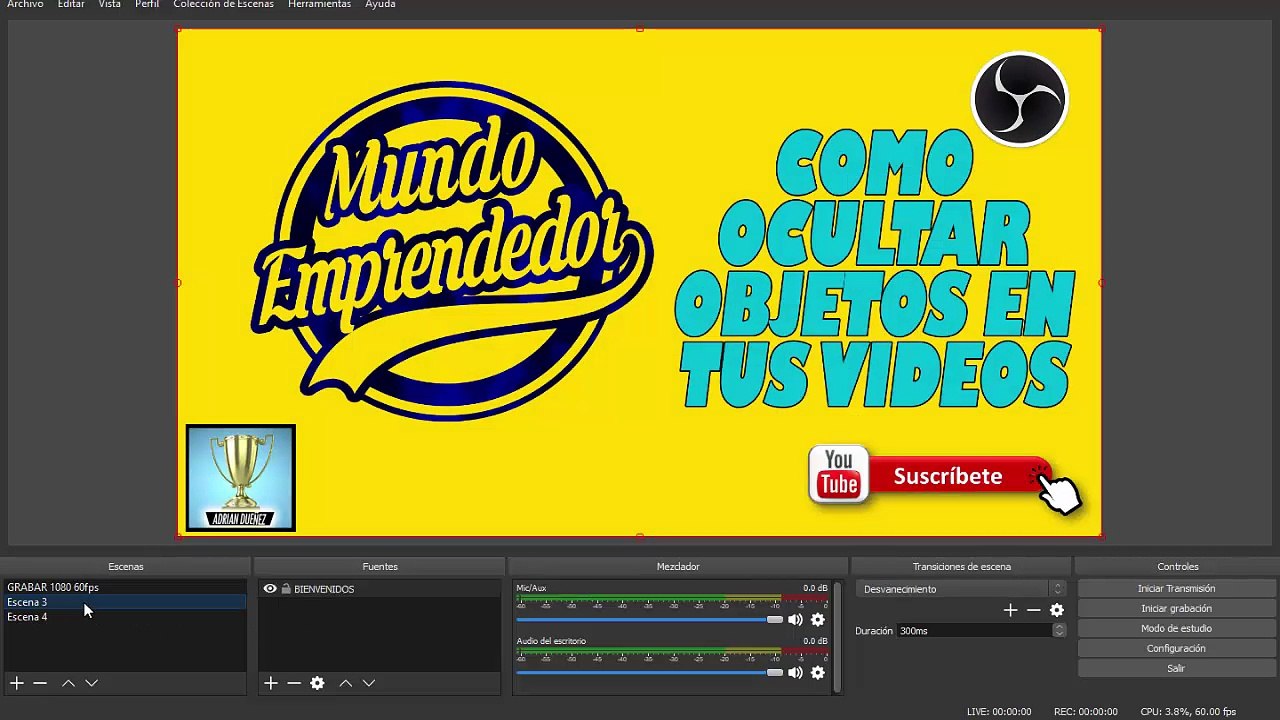This screenshot has height=720, width=1280.
Task: Click the Escenas panel header
Action: point(126,567)
